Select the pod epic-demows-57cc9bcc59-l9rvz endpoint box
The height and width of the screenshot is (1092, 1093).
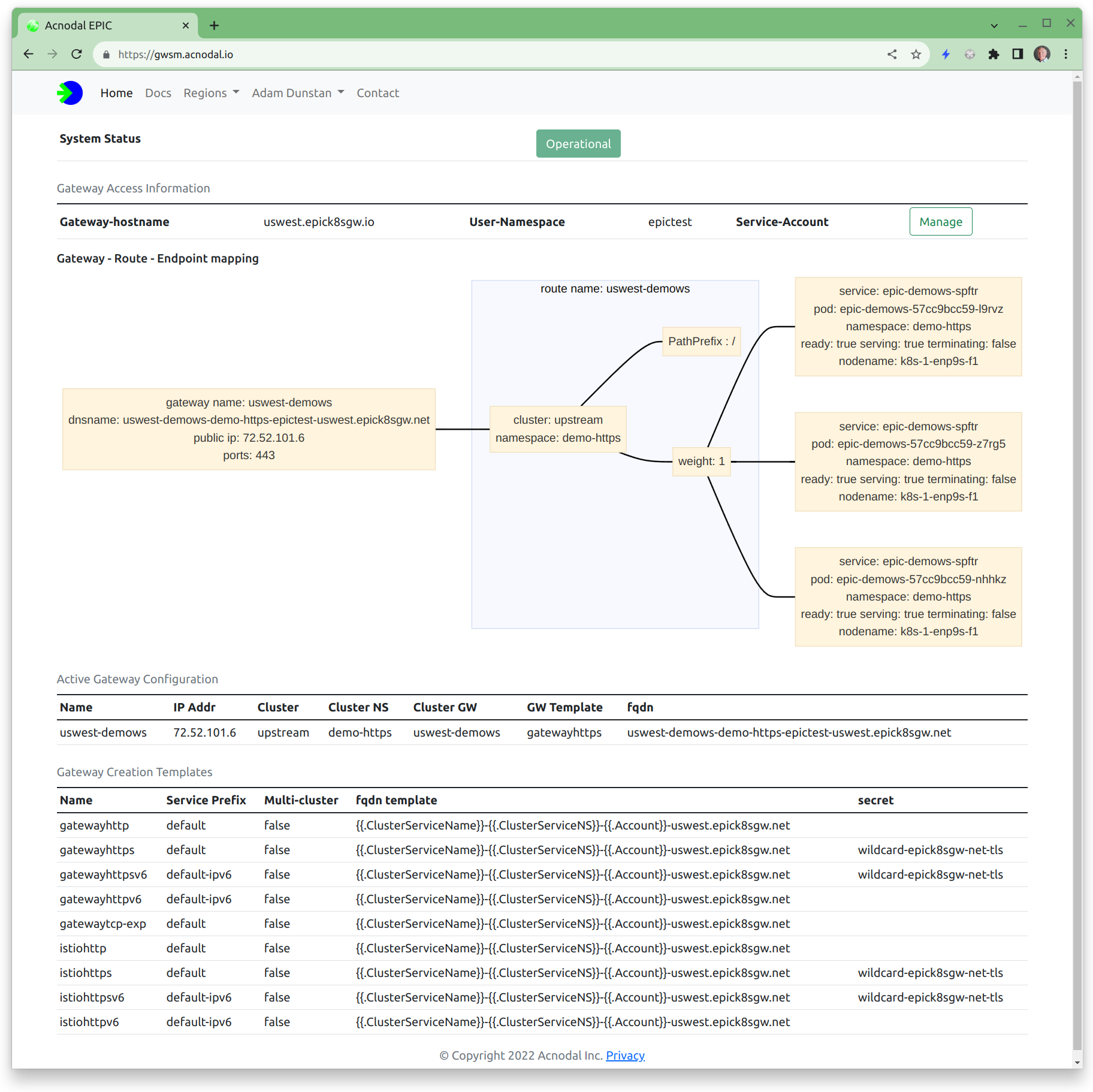coord(908,327)
